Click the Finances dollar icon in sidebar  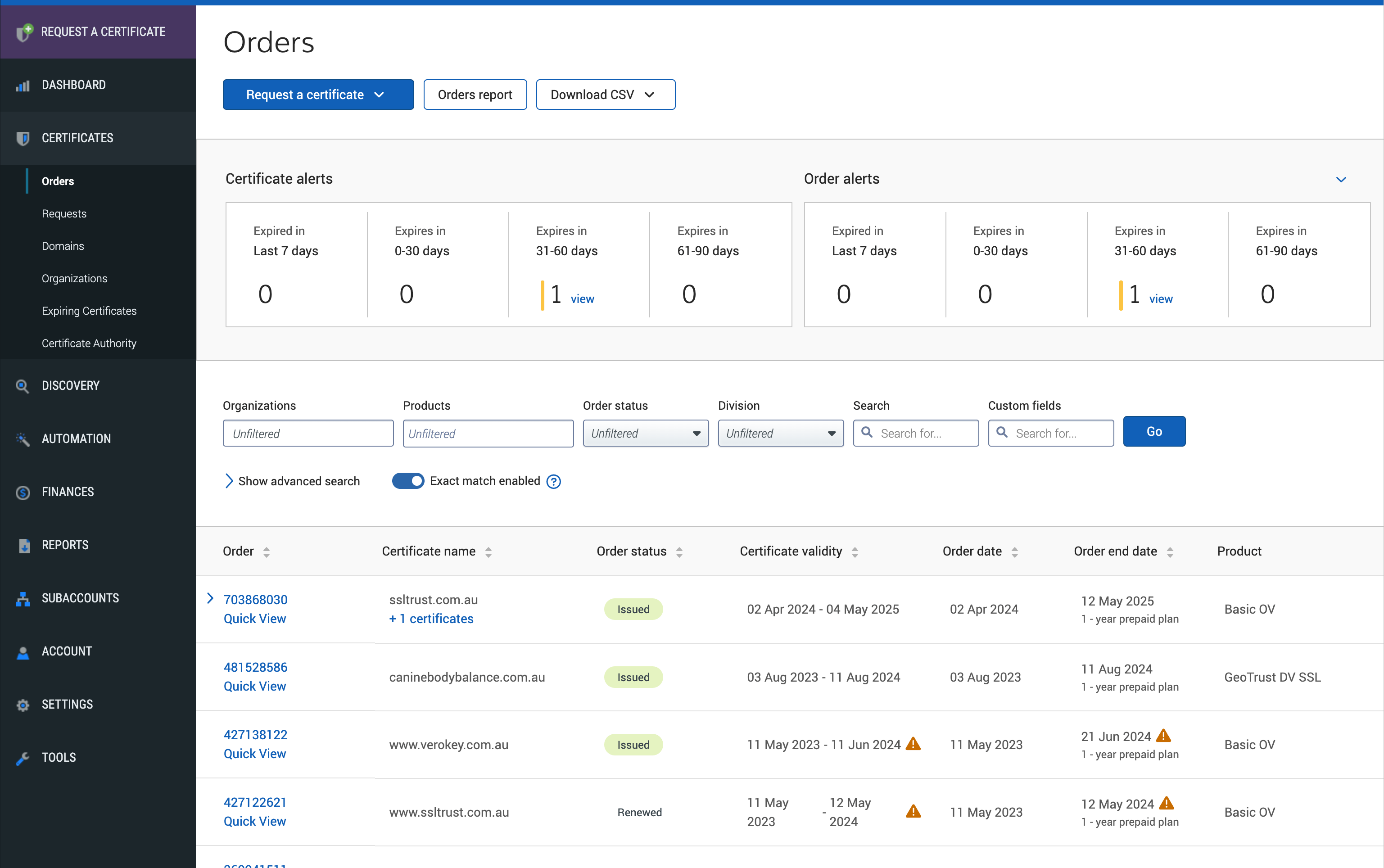[x=23, y=492]
